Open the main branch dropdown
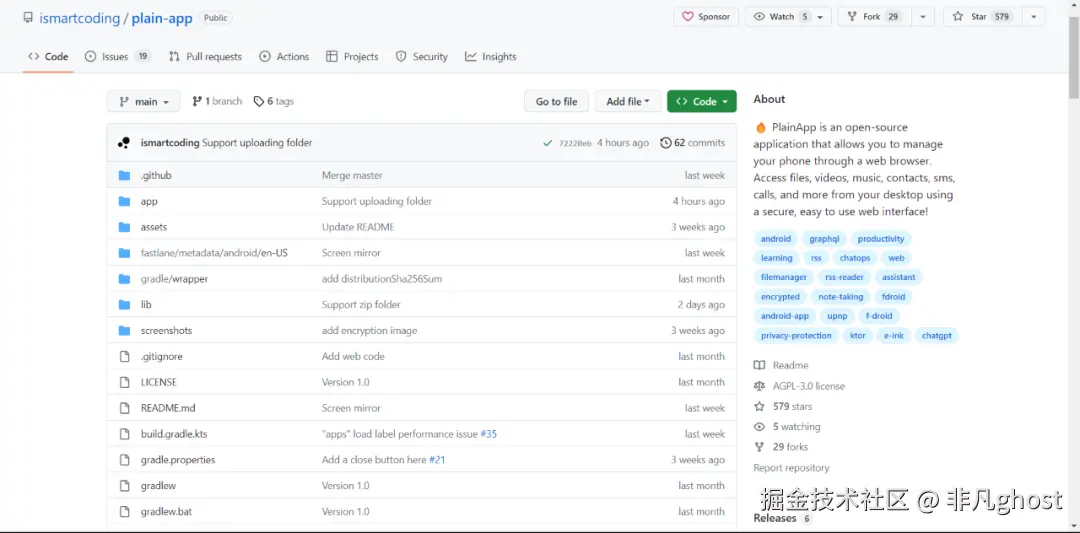Image resolution: width=1080 pixels, height=533 pixels. (x=143, y=101)
